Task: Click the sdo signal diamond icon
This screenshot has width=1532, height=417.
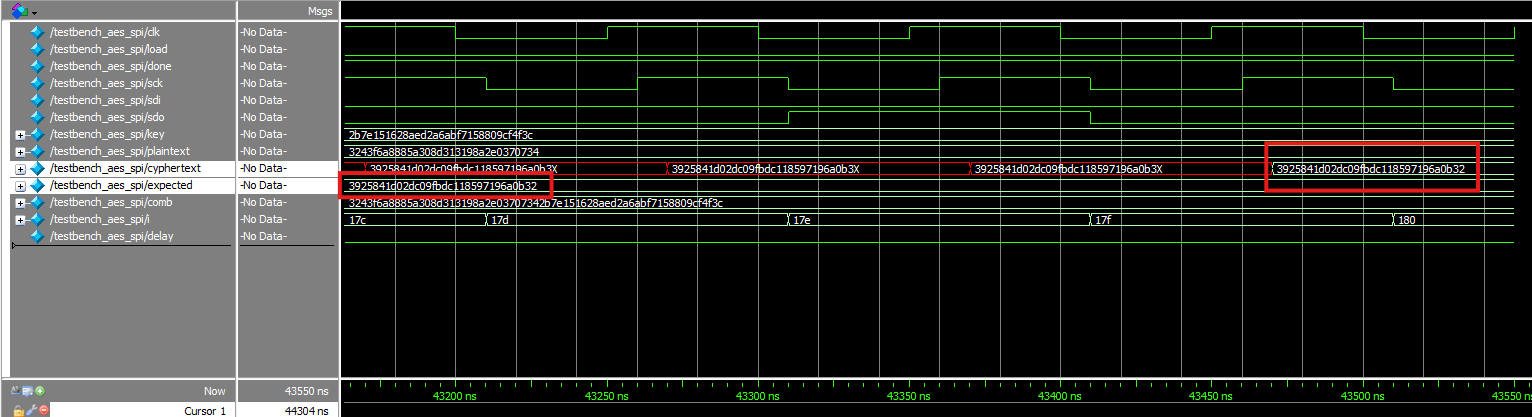Action: [38, 117]
